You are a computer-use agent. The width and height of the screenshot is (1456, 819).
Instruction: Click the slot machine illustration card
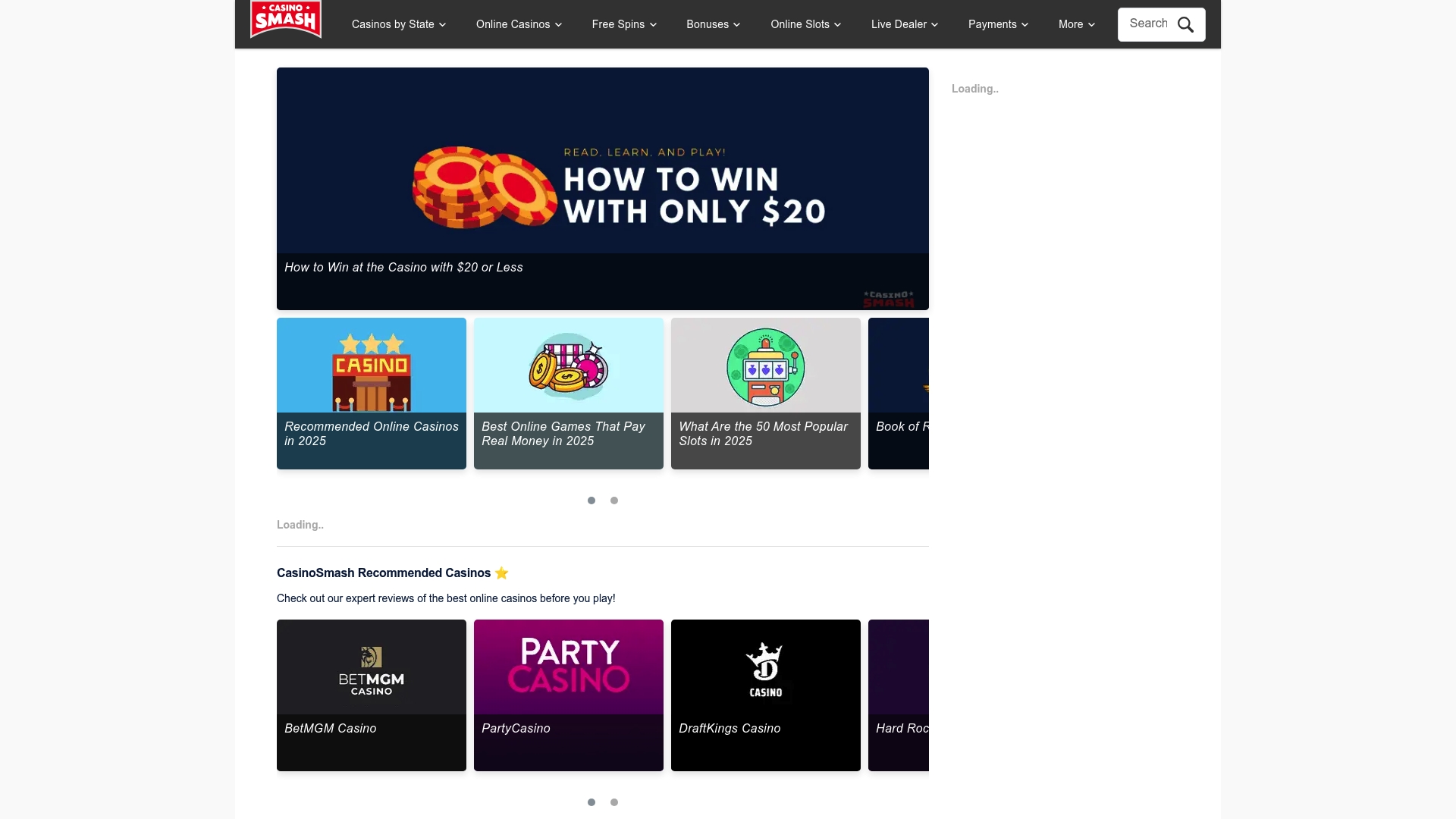click(766, 366)
